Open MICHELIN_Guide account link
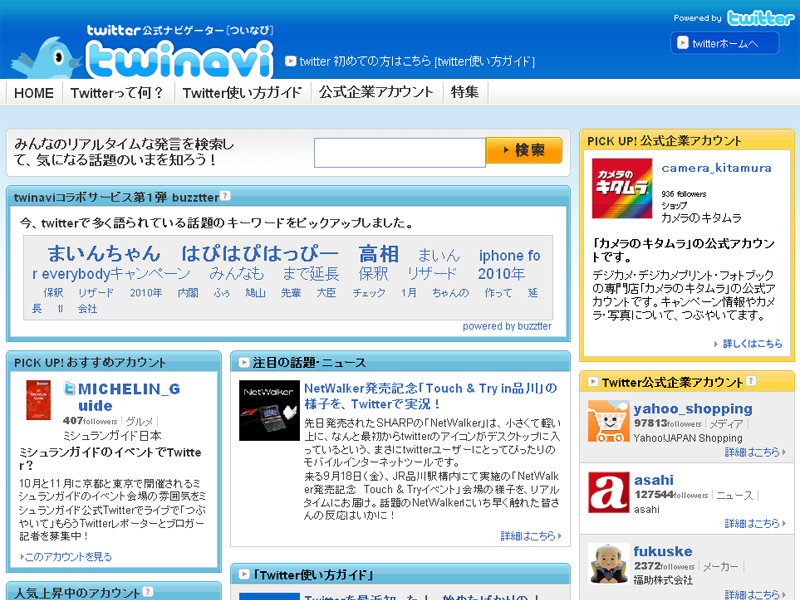Screen dimensions: 800x600 click(129, 397)
